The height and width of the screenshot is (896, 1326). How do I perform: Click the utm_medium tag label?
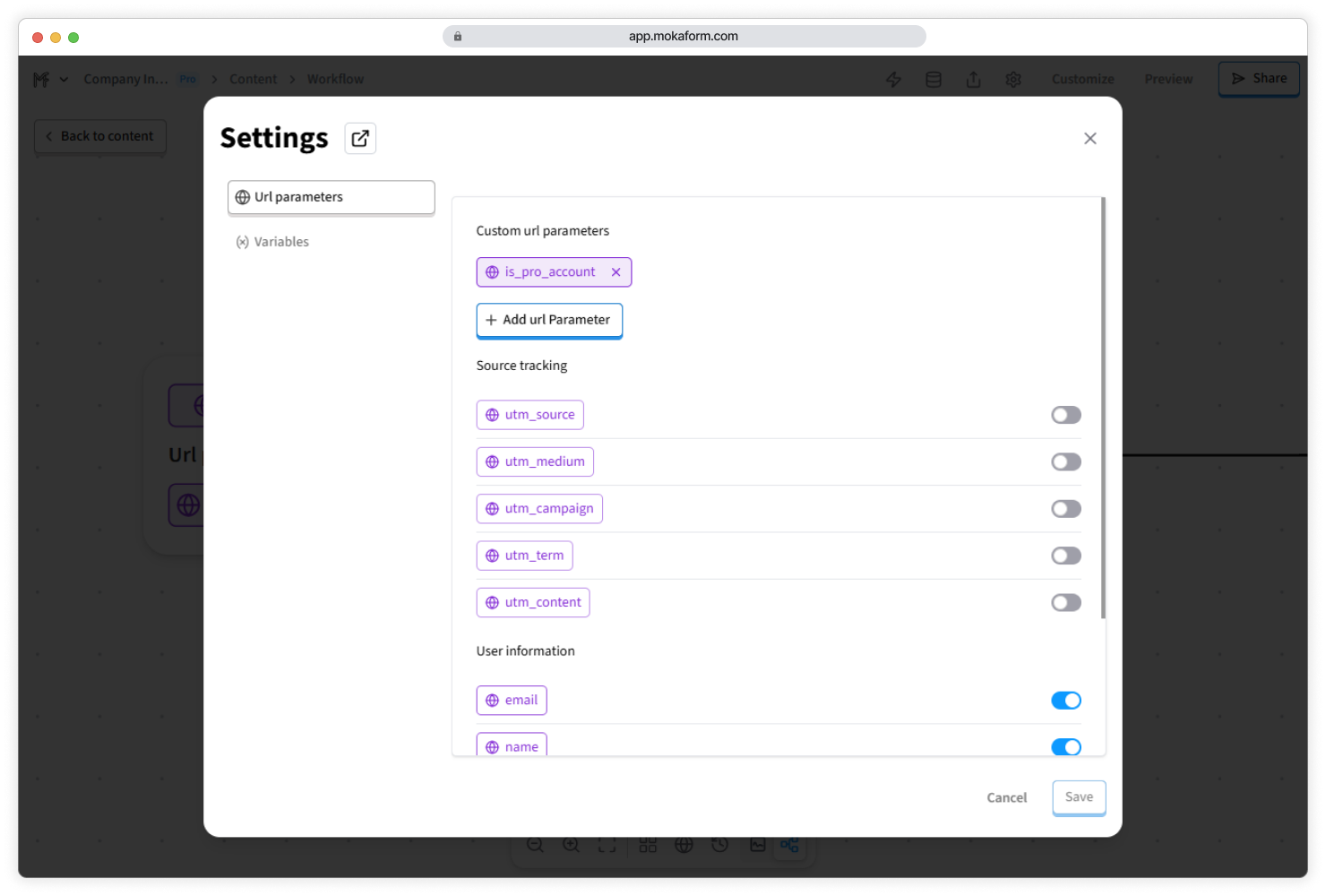click(x=535, y=462)
